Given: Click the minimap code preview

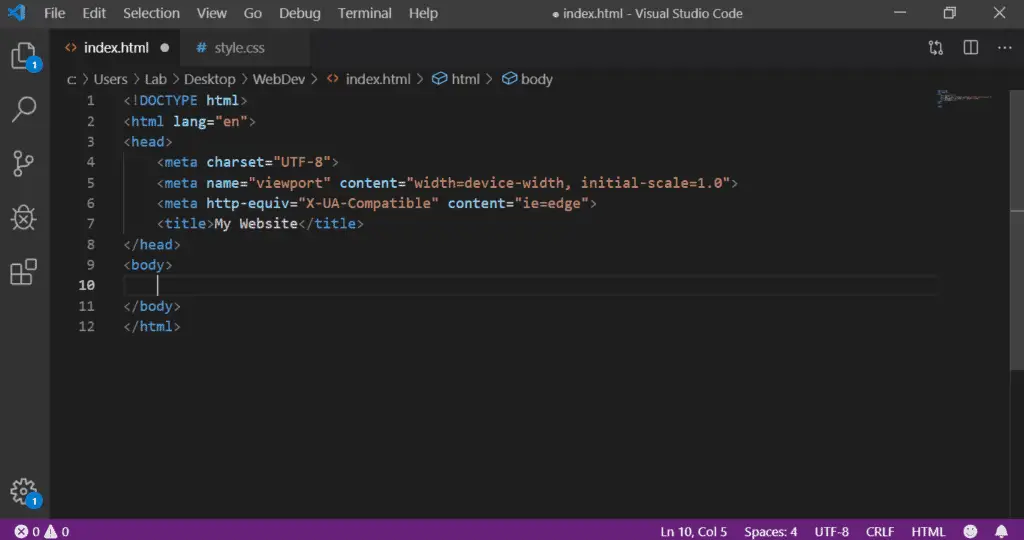Looking at the screenshot, I should click(x=964, y=99).
